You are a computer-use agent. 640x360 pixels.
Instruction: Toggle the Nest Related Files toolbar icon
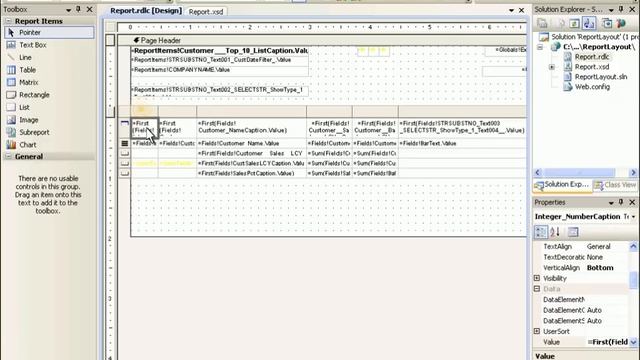[x=589, y=24]
